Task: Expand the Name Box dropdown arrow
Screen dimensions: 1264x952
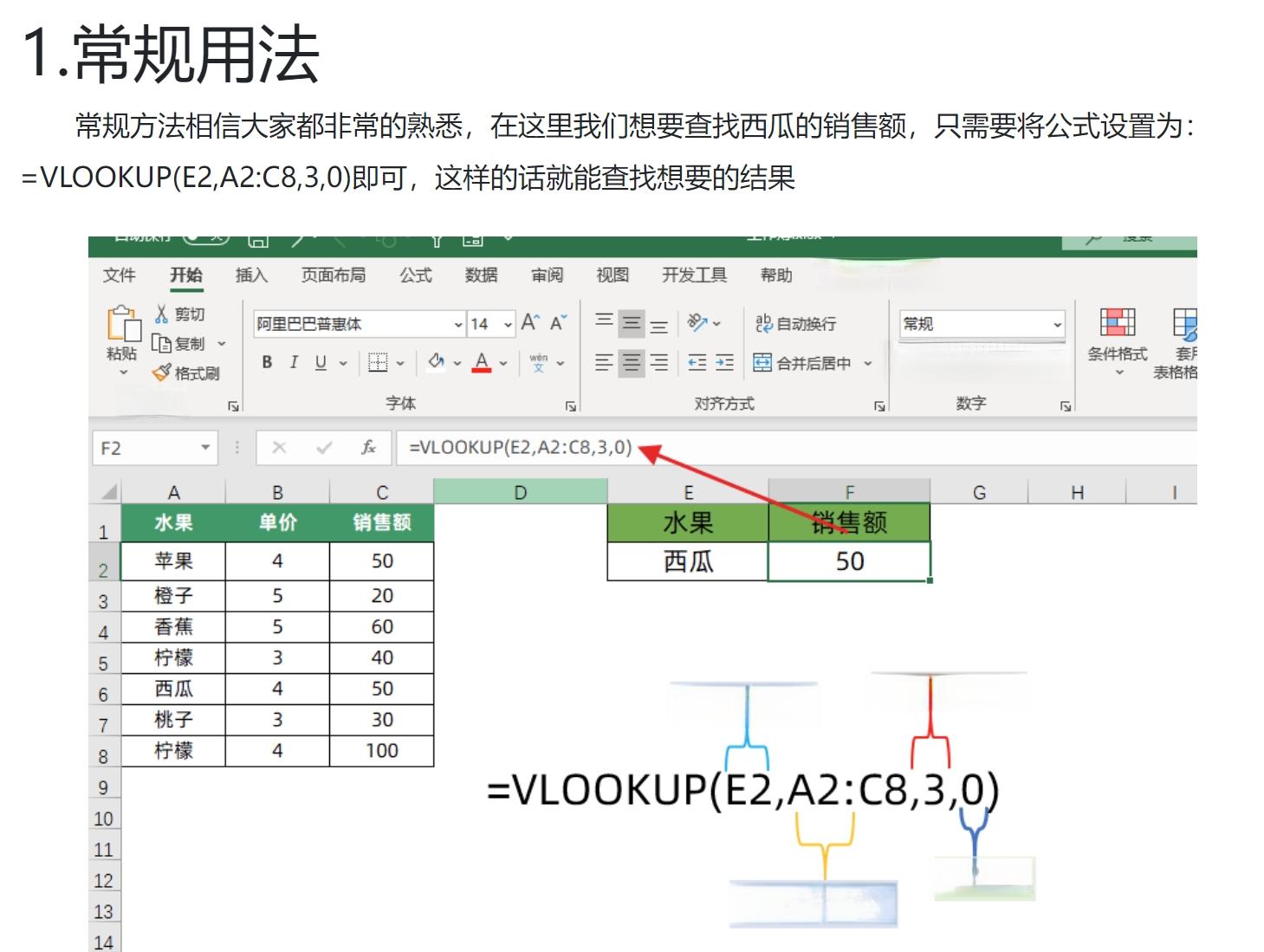Action: [205, 448]
